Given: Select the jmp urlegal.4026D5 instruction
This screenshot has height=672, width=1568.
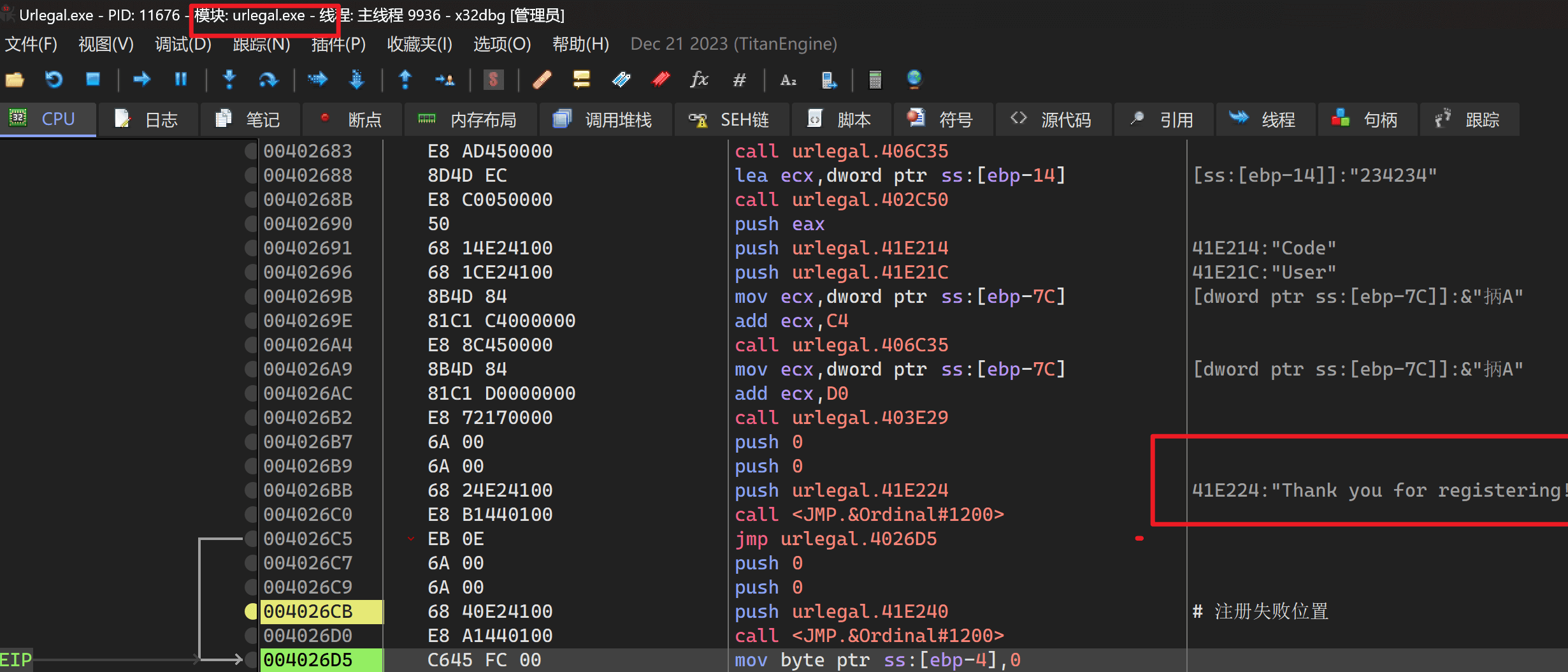Looking at the screenshot, I should (835, 539).
